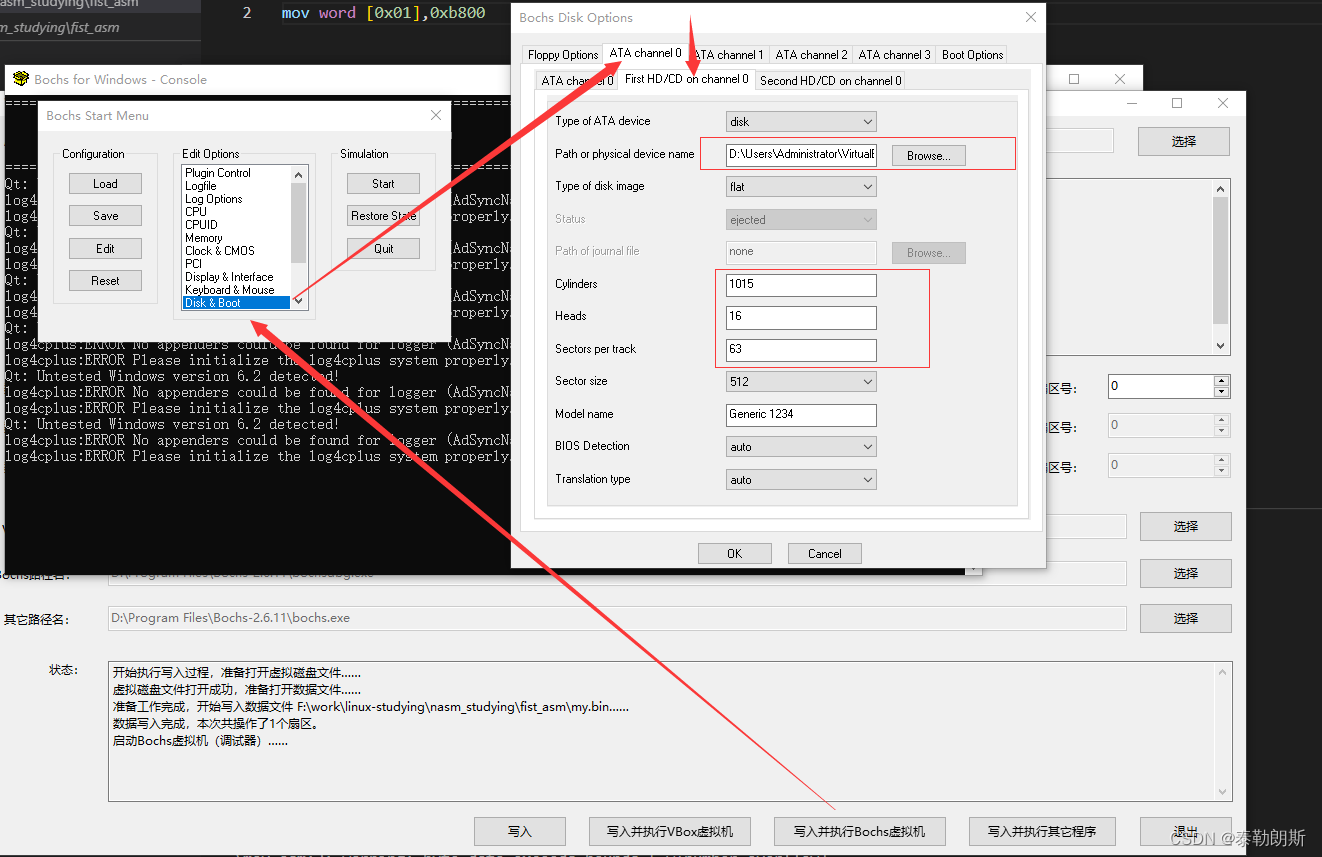Open First HD/CD on channel 0 subtab
This screenshot has width=1322, height=857.
[686, 79]
